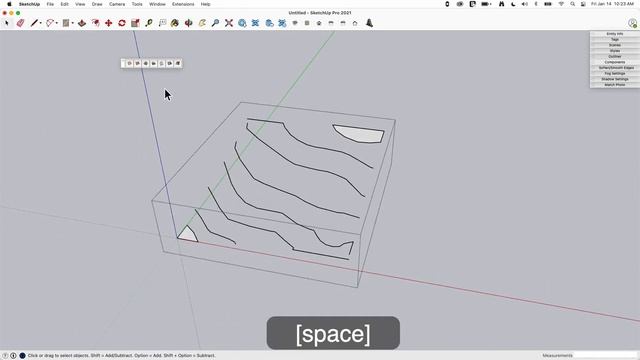Open the Help menu
Viewport: 640px width, 360px height.
click(205, 4)
